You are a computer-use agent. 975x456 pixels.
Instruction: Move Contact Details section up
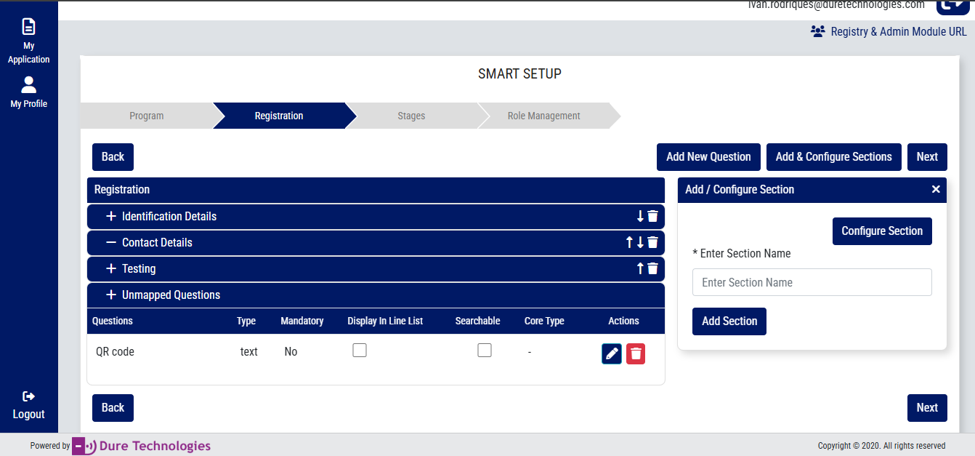coord(629,243)
